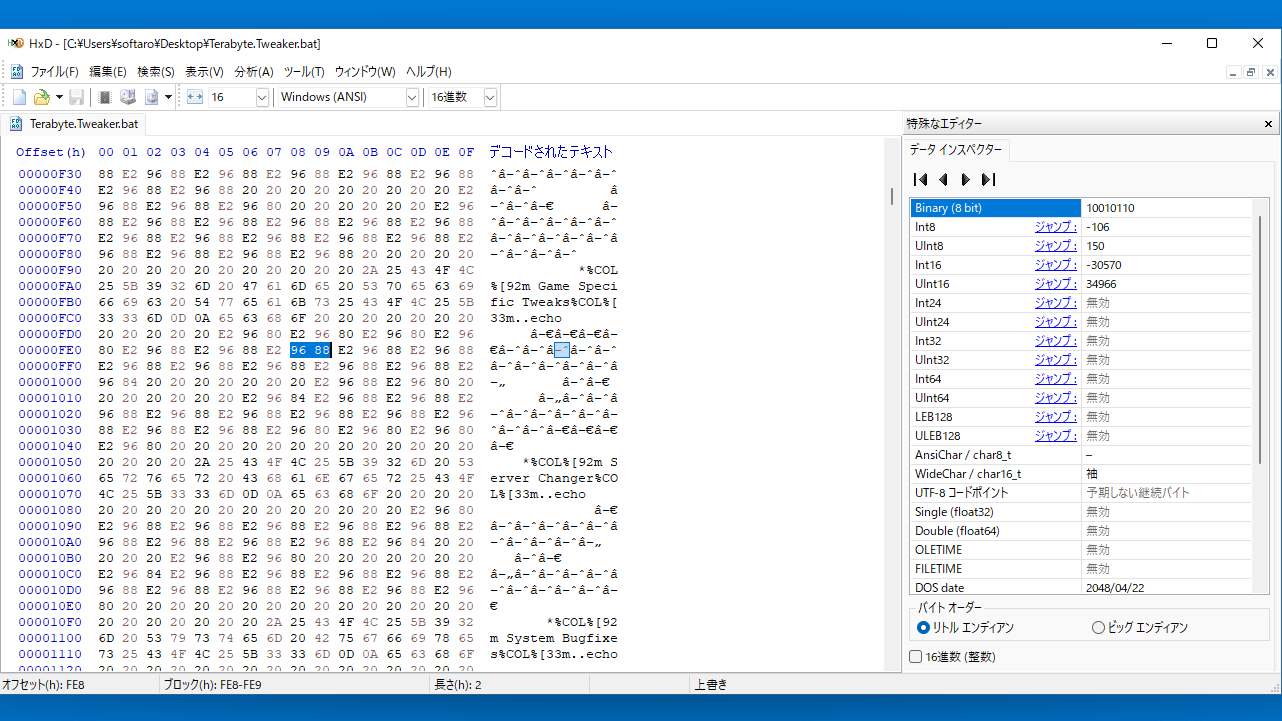1282x721 pixels.
Task: Open the 16進数 offset base dropdown
Action: pos(490,97)
